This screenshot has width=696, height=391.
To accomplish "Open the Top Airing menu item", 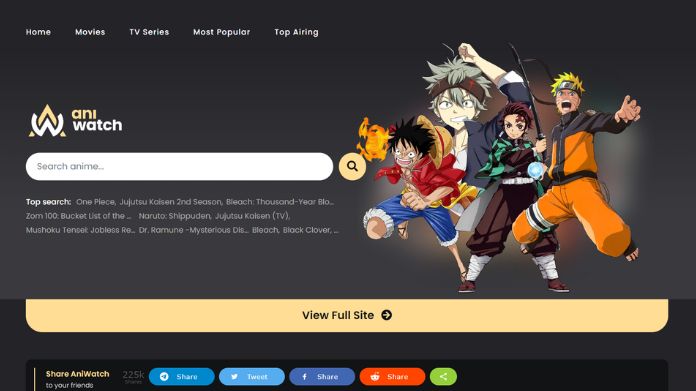I will 296,32.
